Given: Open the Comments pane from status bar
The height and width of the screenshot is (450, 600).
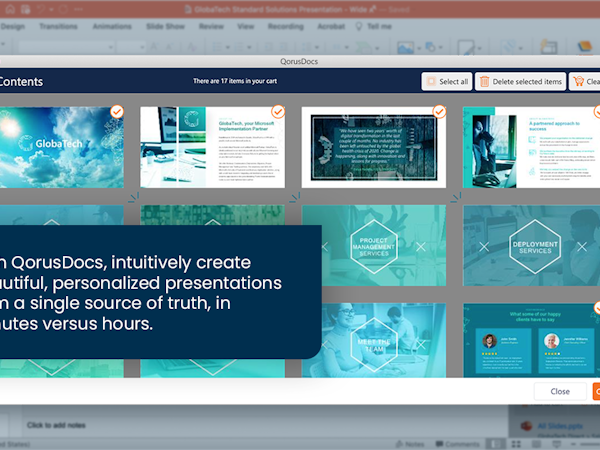Looking at the screenshot, I should click(456, 443).
